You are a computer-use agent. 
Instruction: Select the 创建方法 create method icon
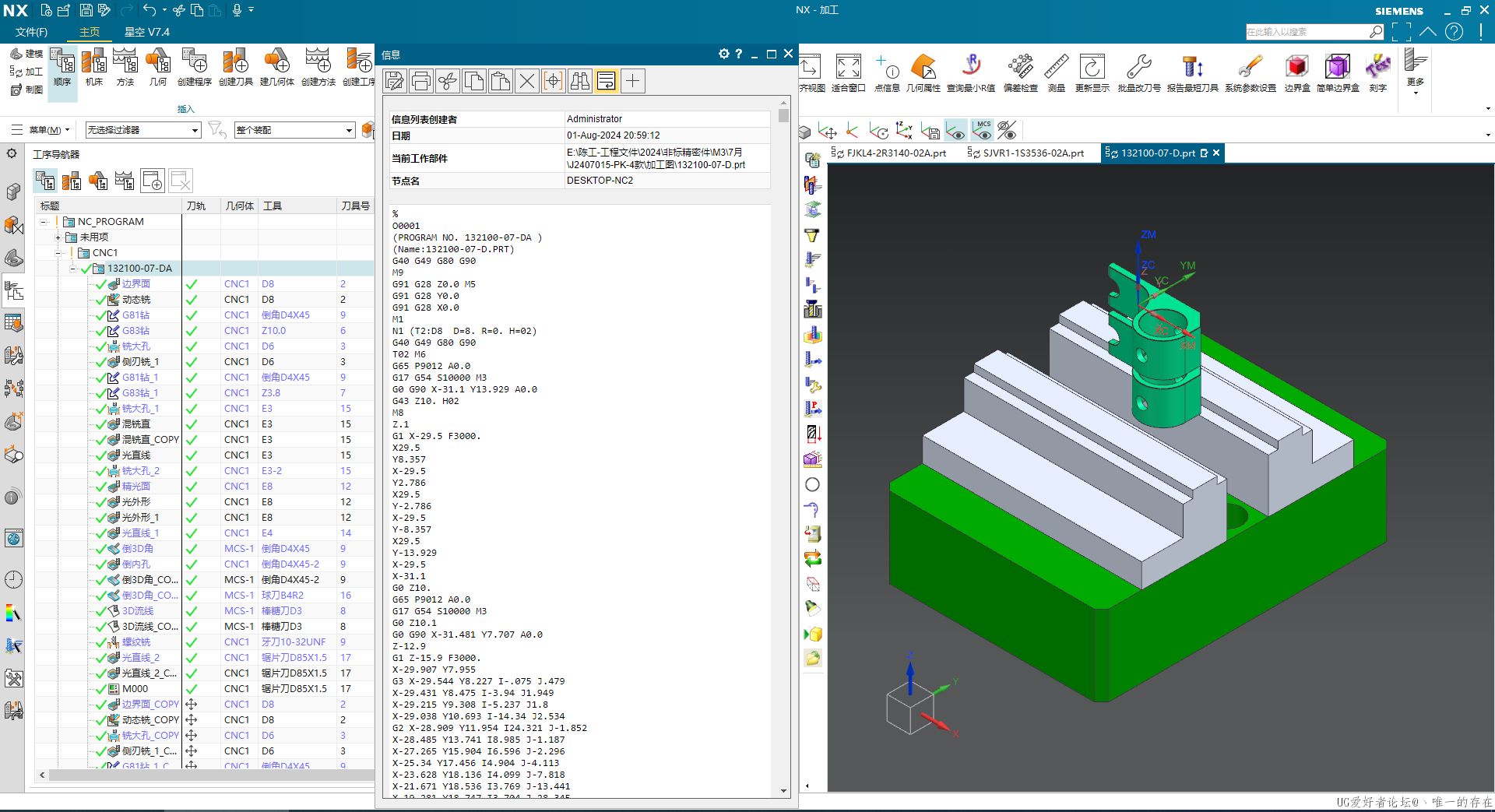(x=318, y=67)
